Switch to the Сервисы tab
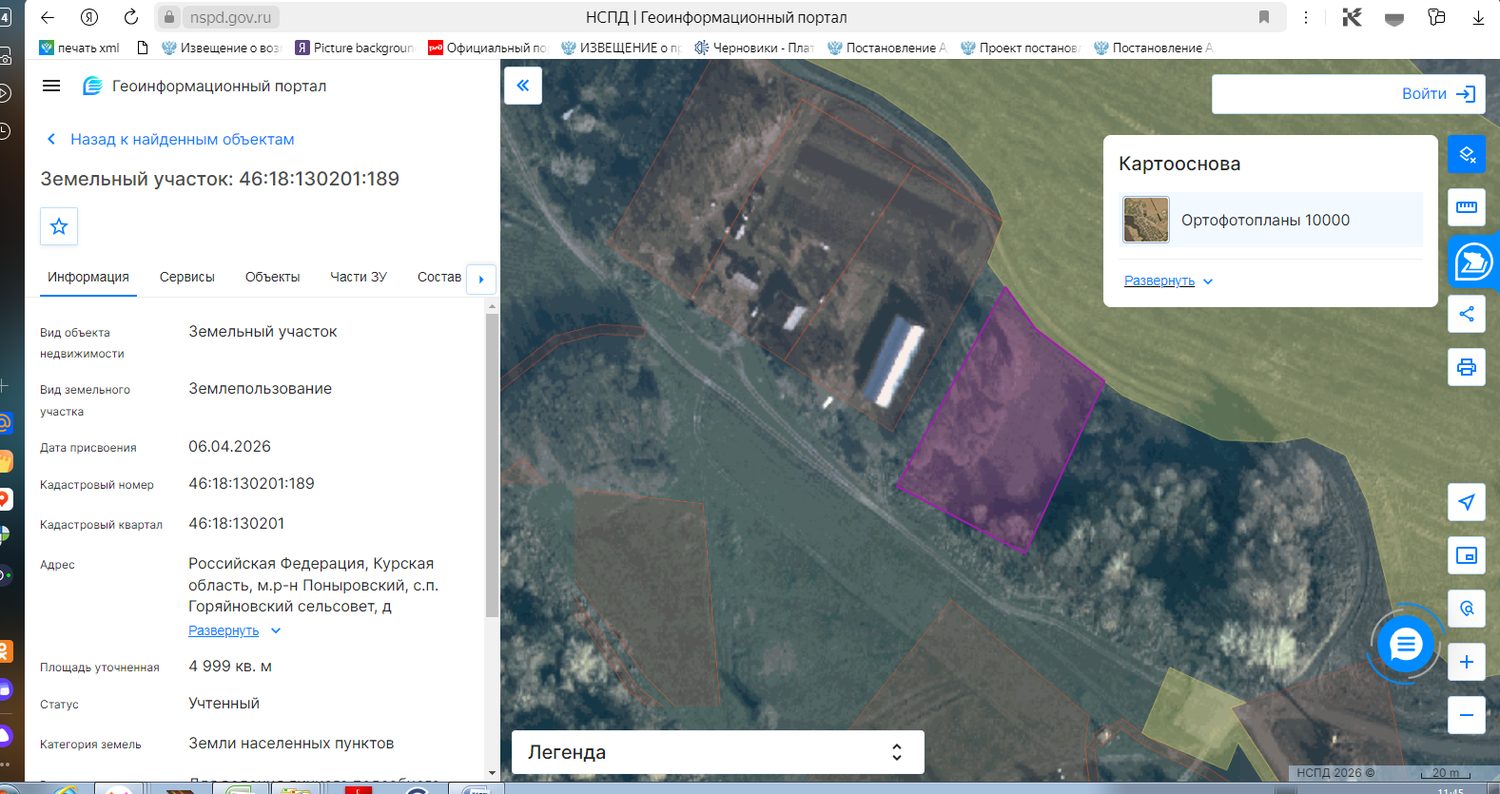 click(187, 277)
